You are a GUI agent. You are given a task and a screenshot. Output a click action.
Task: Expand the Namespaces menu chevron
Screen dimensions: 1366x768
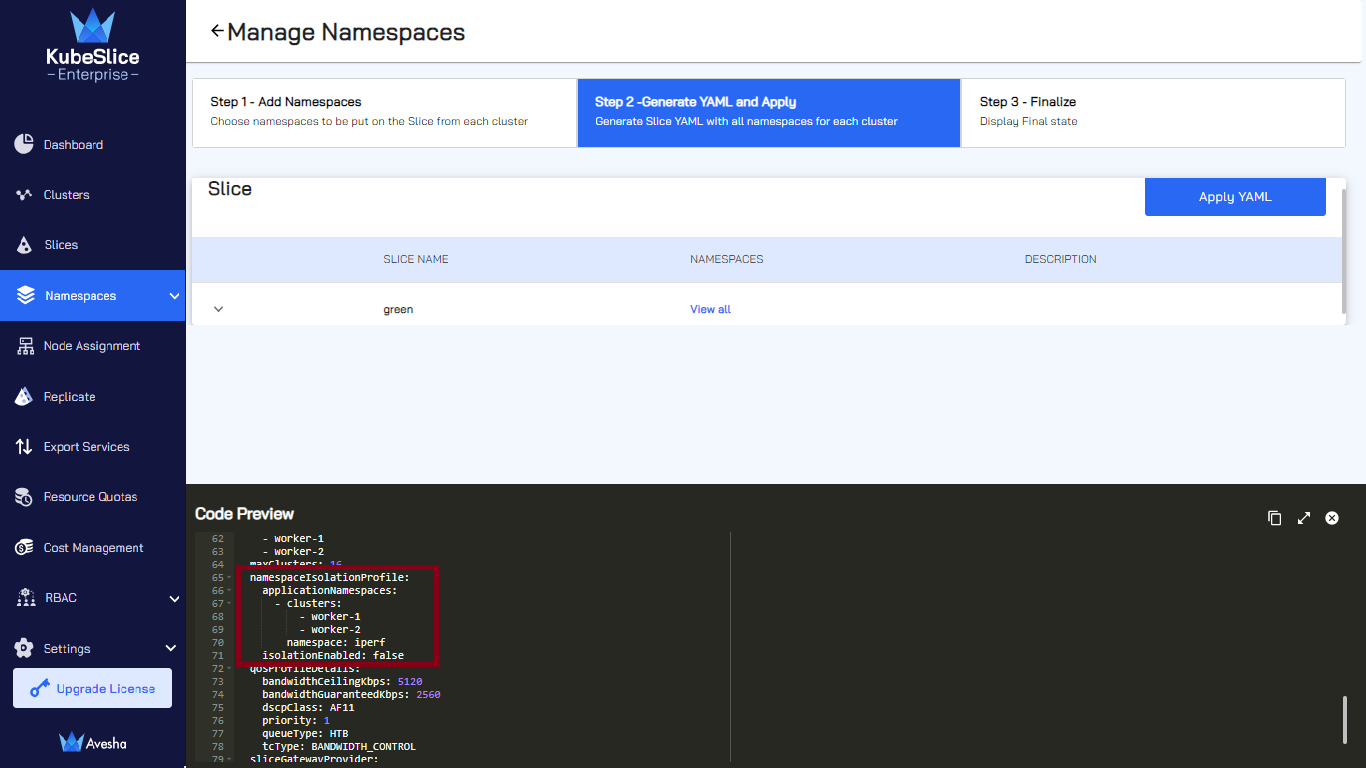click(174, 296)
